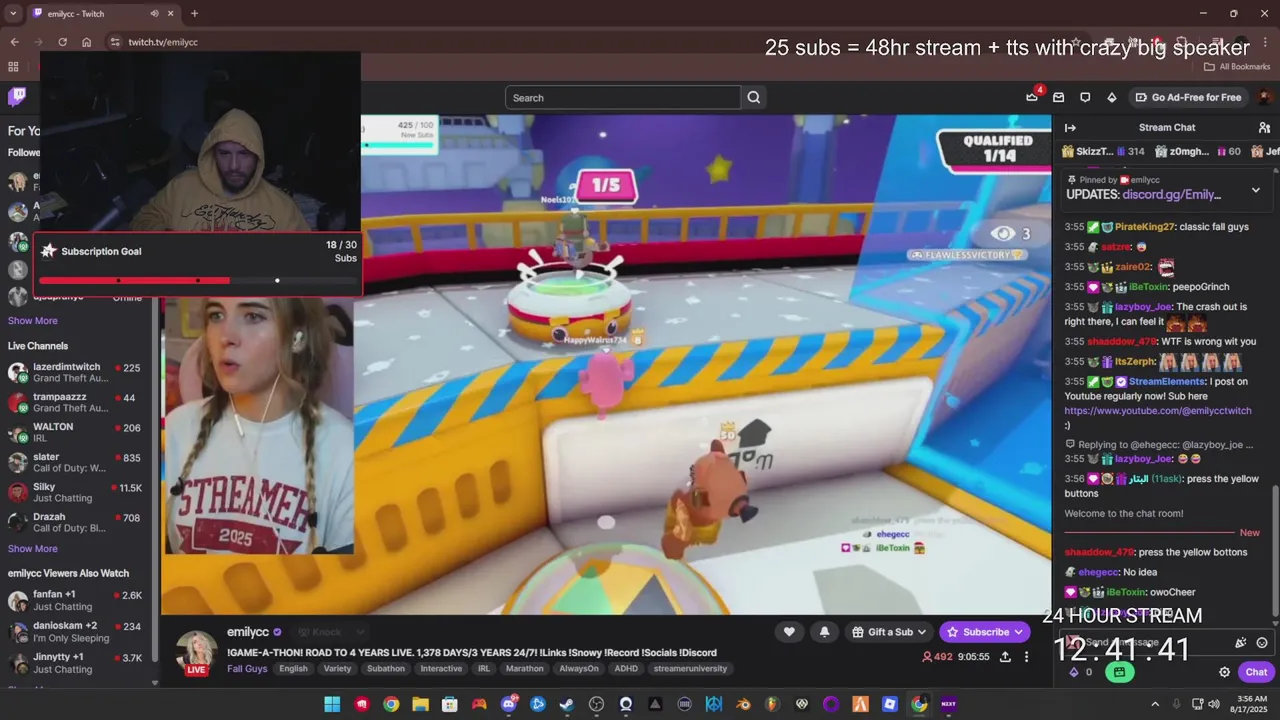Open Windows Start menu
The height and width of the screenshot is (720, 1280).
[x=332, y=704]
